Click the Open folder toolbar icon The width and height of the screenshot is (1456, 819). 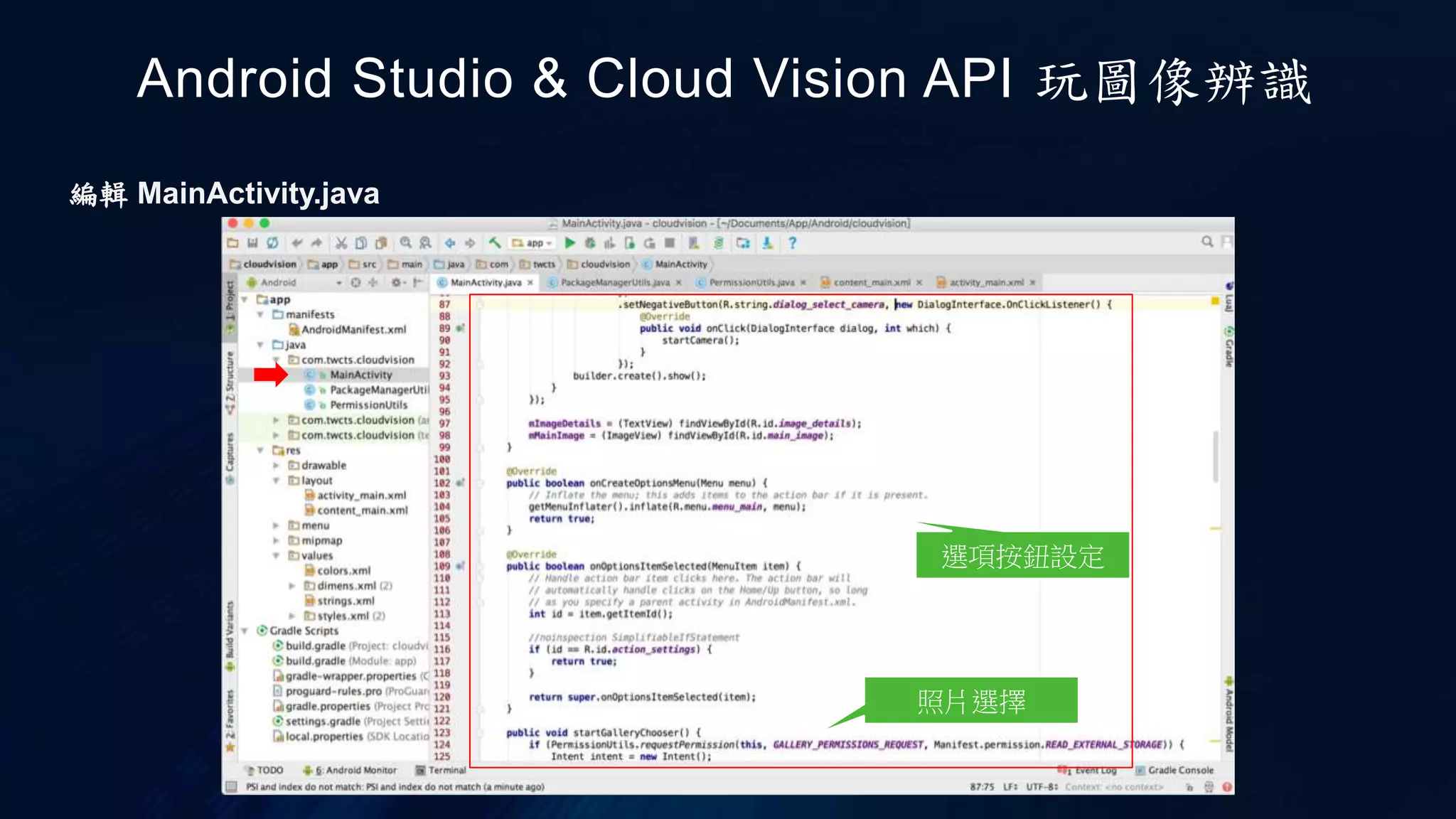(232, 243)
